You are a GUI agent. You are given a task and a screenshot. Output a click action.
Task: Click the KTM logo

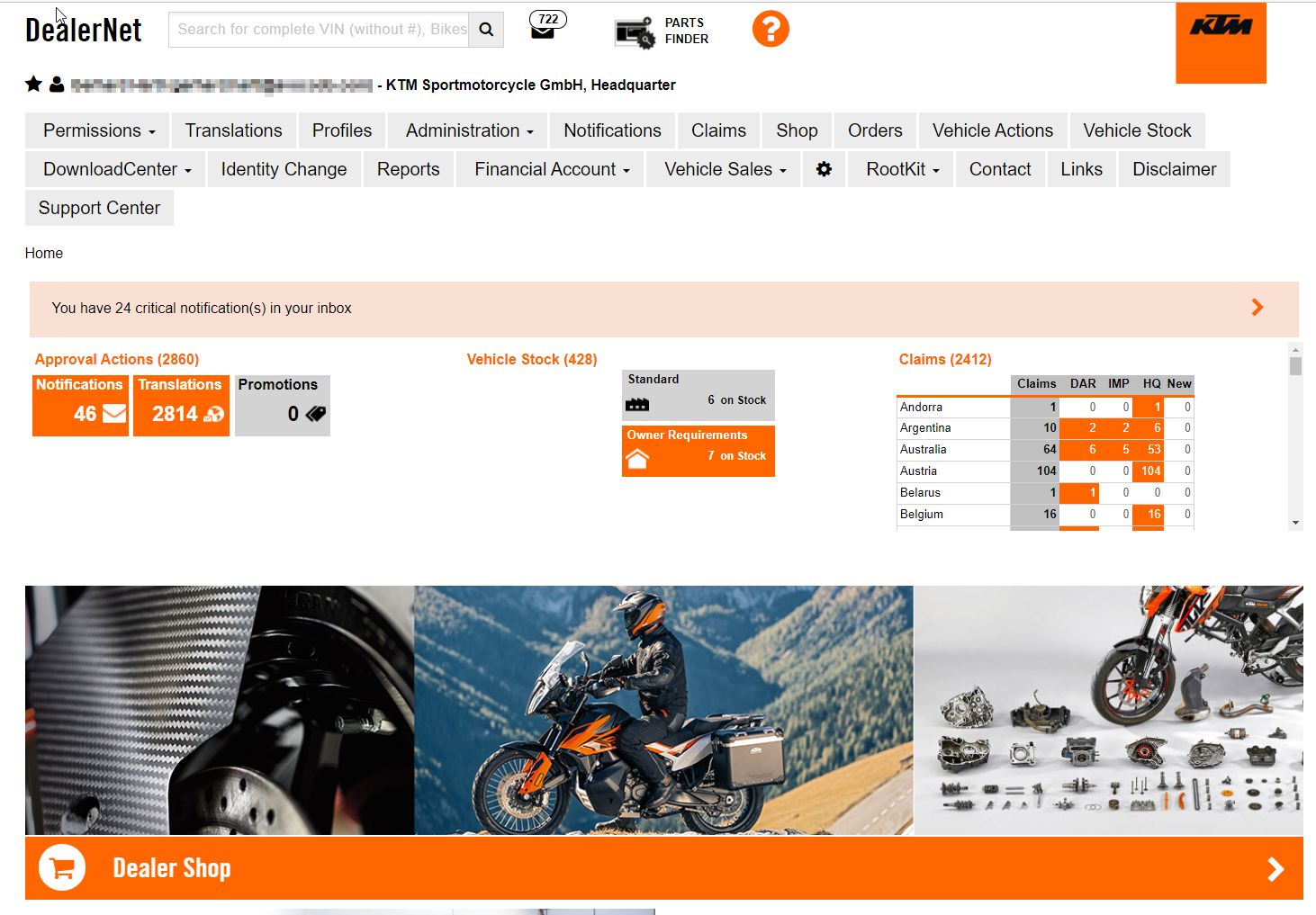click(1221, 42)
